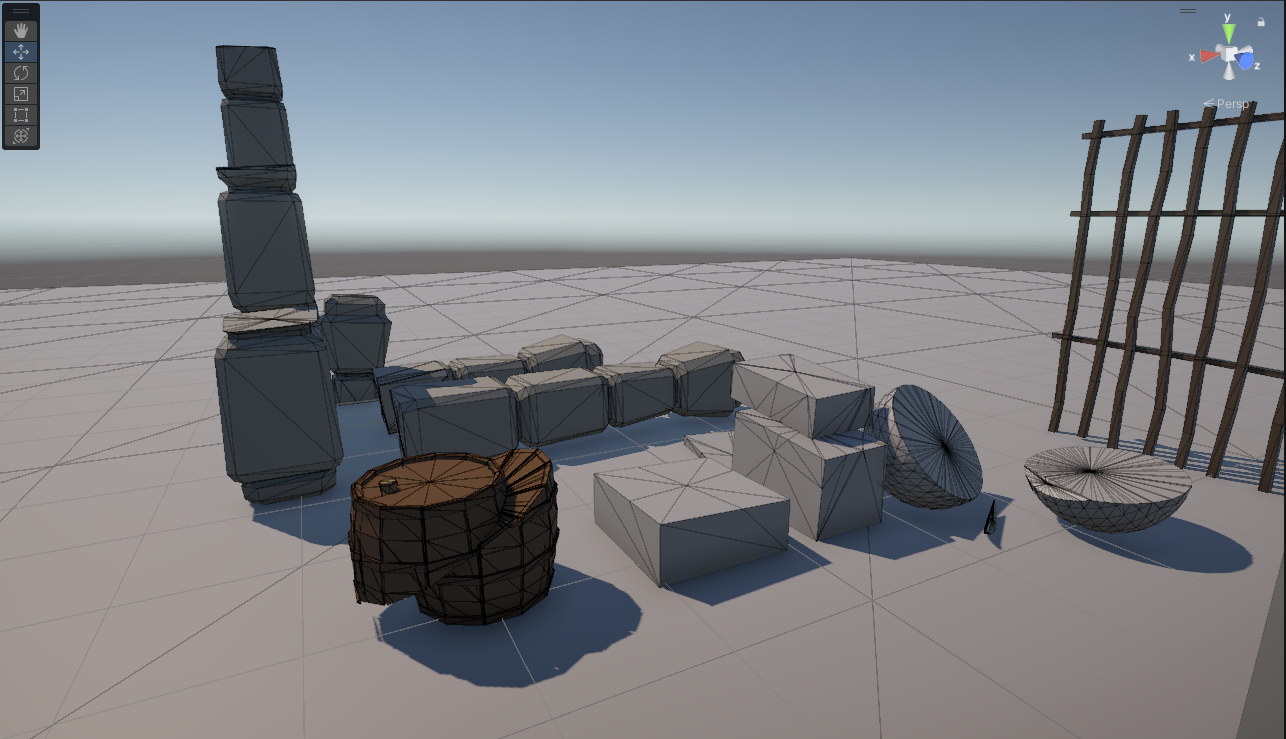Select the combined Transform tool
Image resolution: width=1286 pixels, height=739 pixels.
point(21,136)
